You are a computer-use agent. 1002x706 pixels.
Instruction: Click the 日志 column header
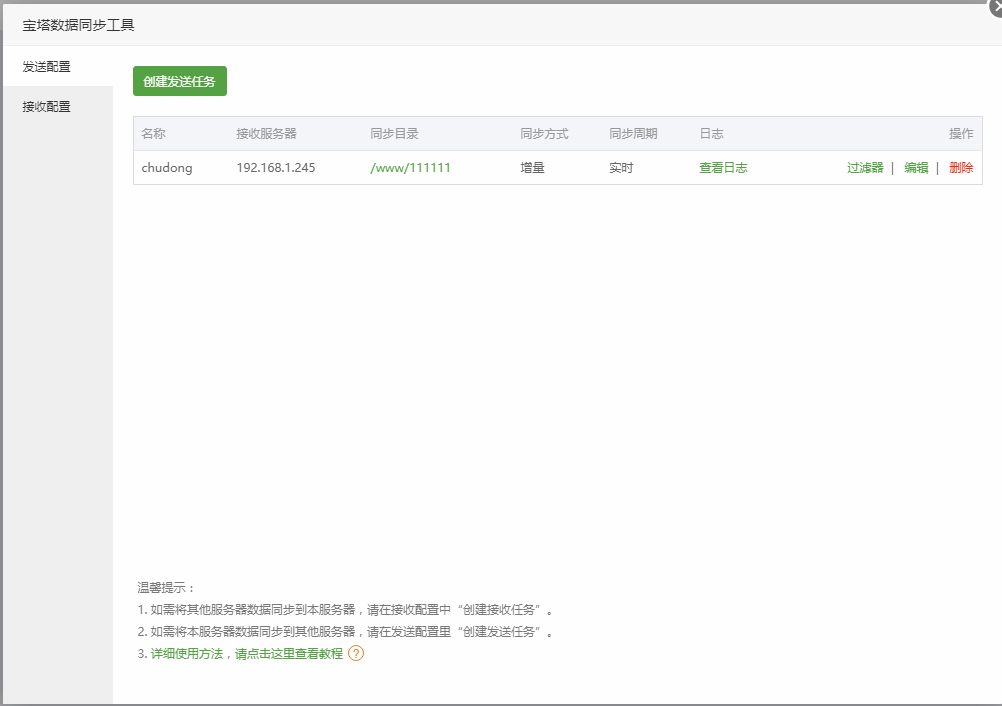pos(711,134)
